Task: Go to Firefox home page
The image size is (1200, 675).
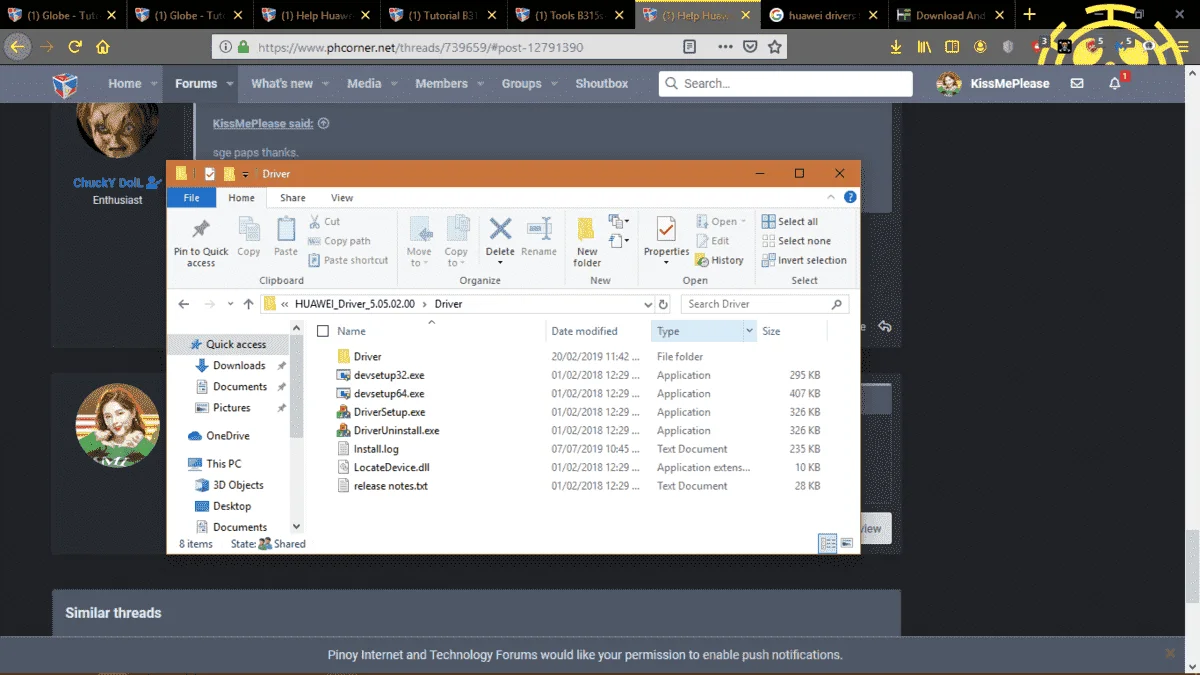Action: 103,46
